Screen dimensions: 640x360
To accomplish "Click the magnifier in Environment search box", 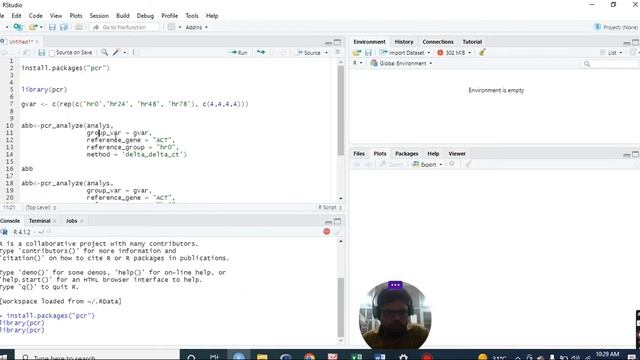I will [x=587, y=64].
